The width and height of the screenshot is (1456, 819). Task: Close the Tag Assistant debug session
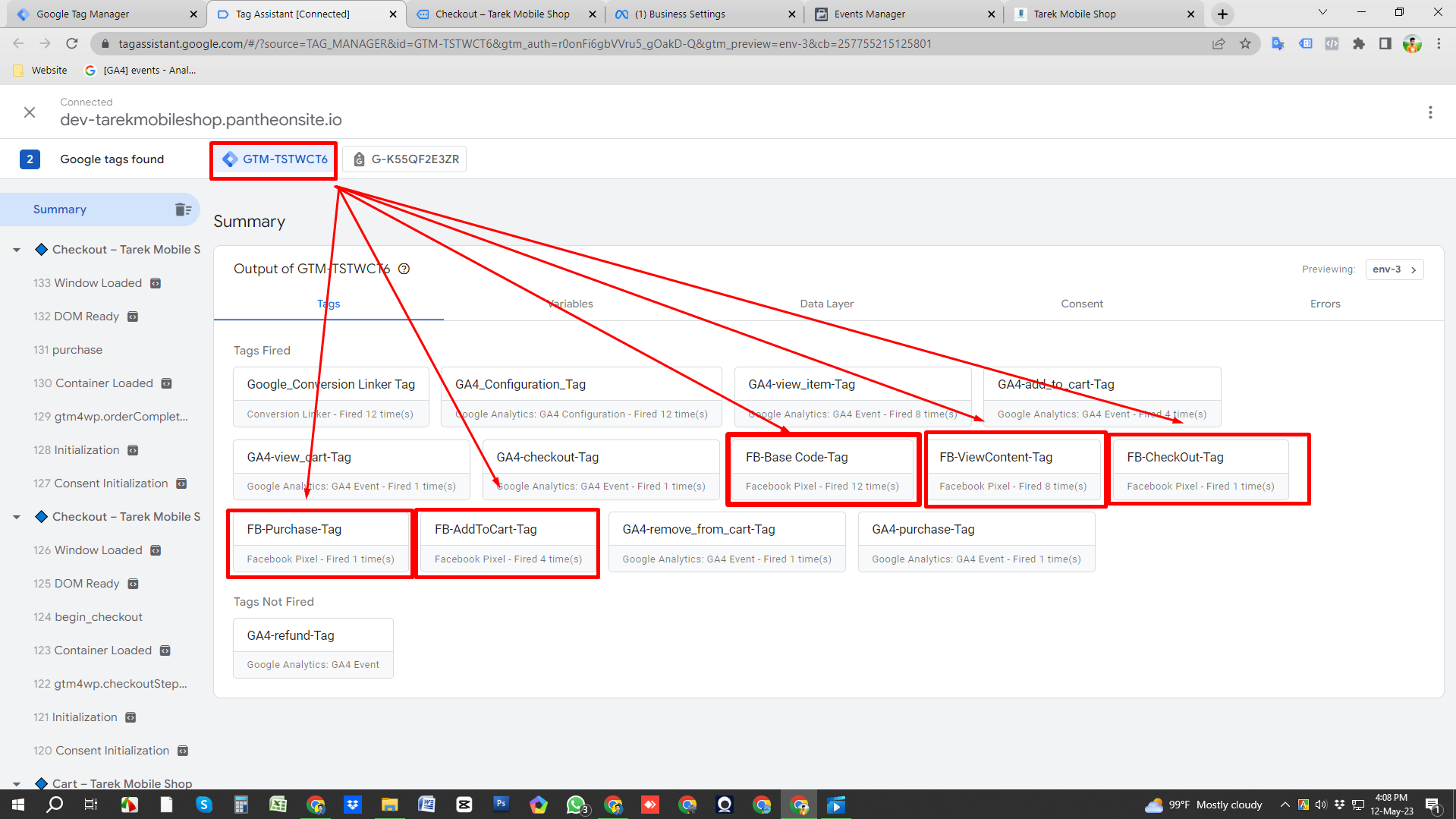[30, 112]
